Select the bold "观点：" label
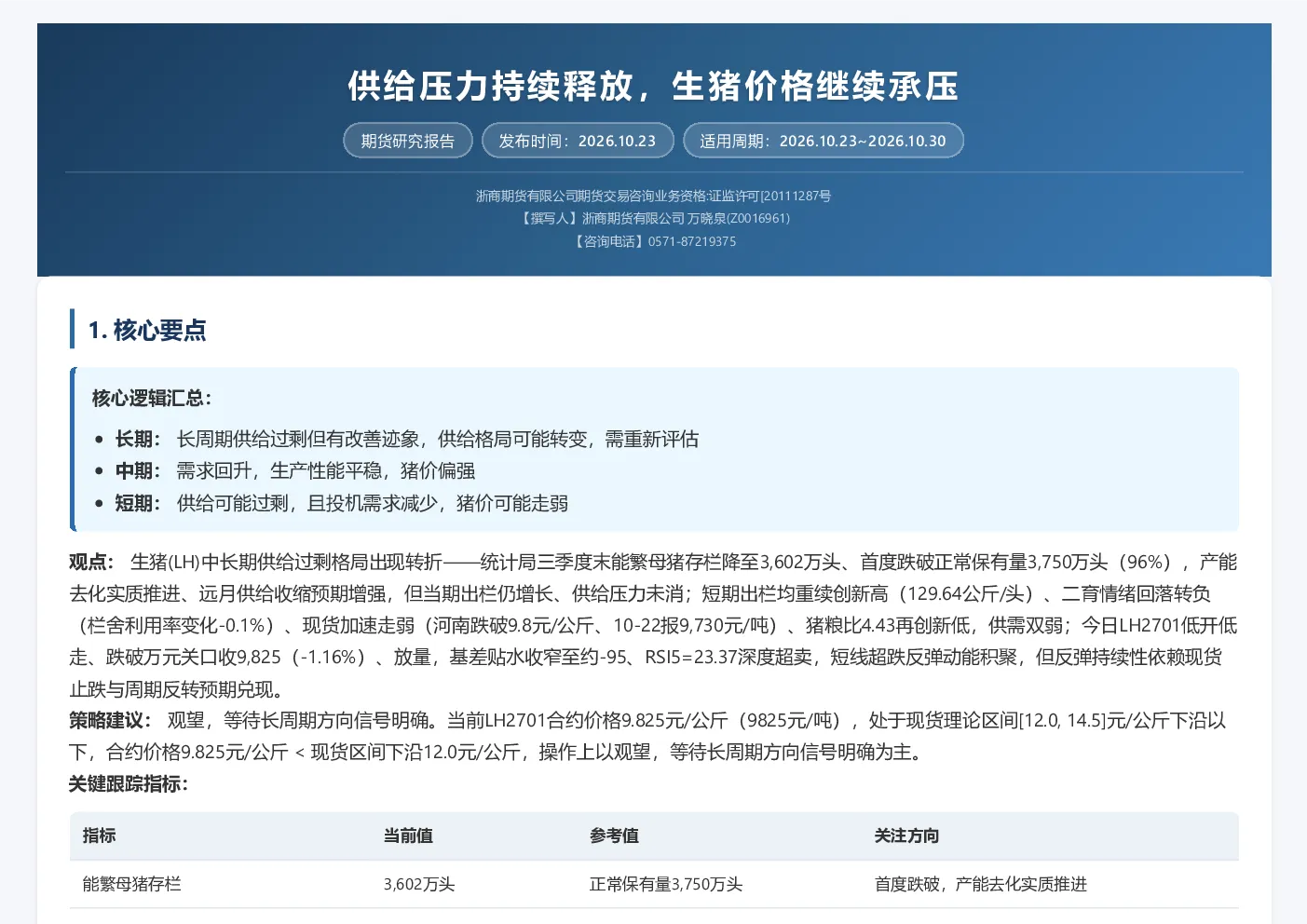The width and height of the screenshot is (1307, 924). point(92,562)
